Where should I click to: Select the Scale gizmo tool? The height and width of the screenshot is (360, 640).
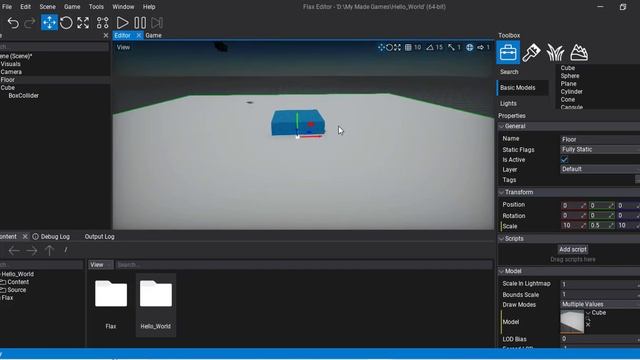(83, 22)
